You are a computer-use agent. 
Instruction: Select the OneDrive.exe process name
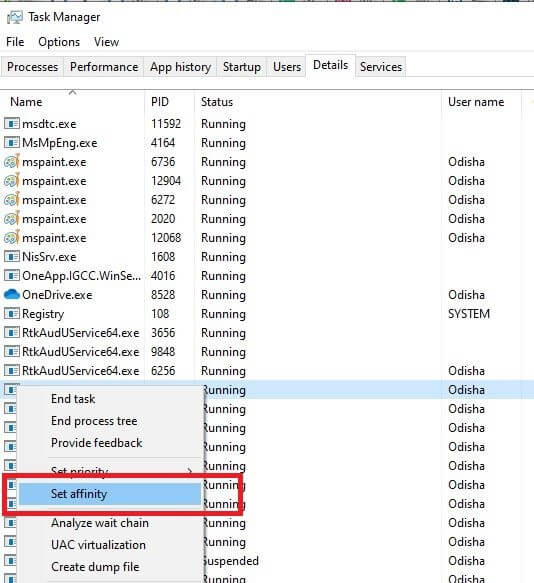coord(57,295)
